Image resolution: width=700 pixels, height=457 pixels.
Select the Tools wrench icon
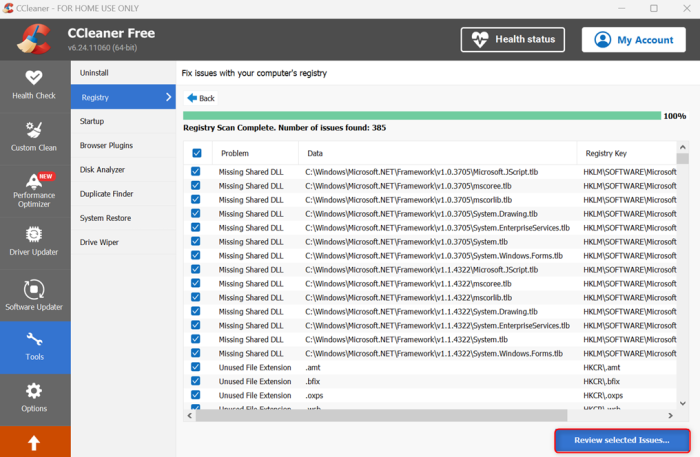[34, 340]
